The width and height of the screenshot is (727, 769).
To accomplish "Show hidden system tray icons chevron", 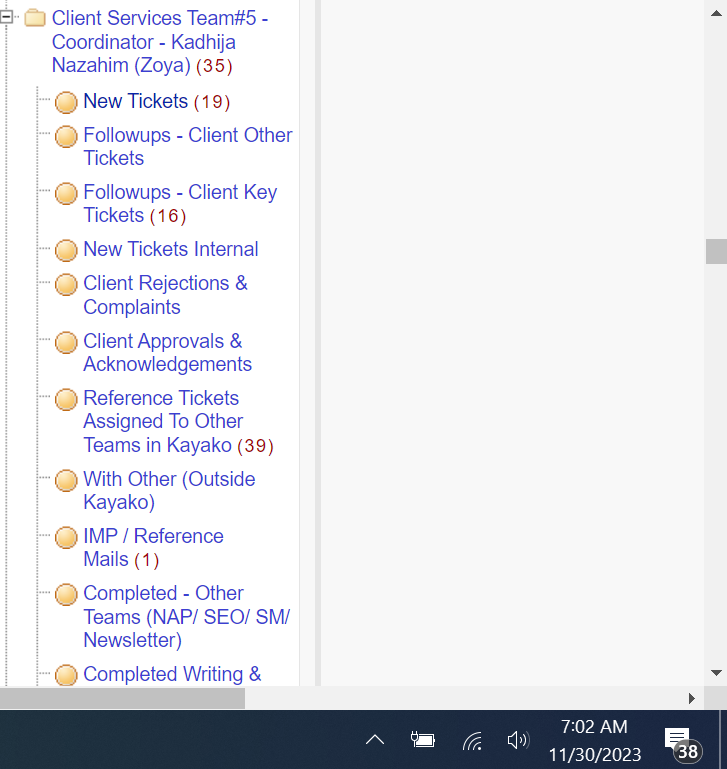I will click(375, 739).
